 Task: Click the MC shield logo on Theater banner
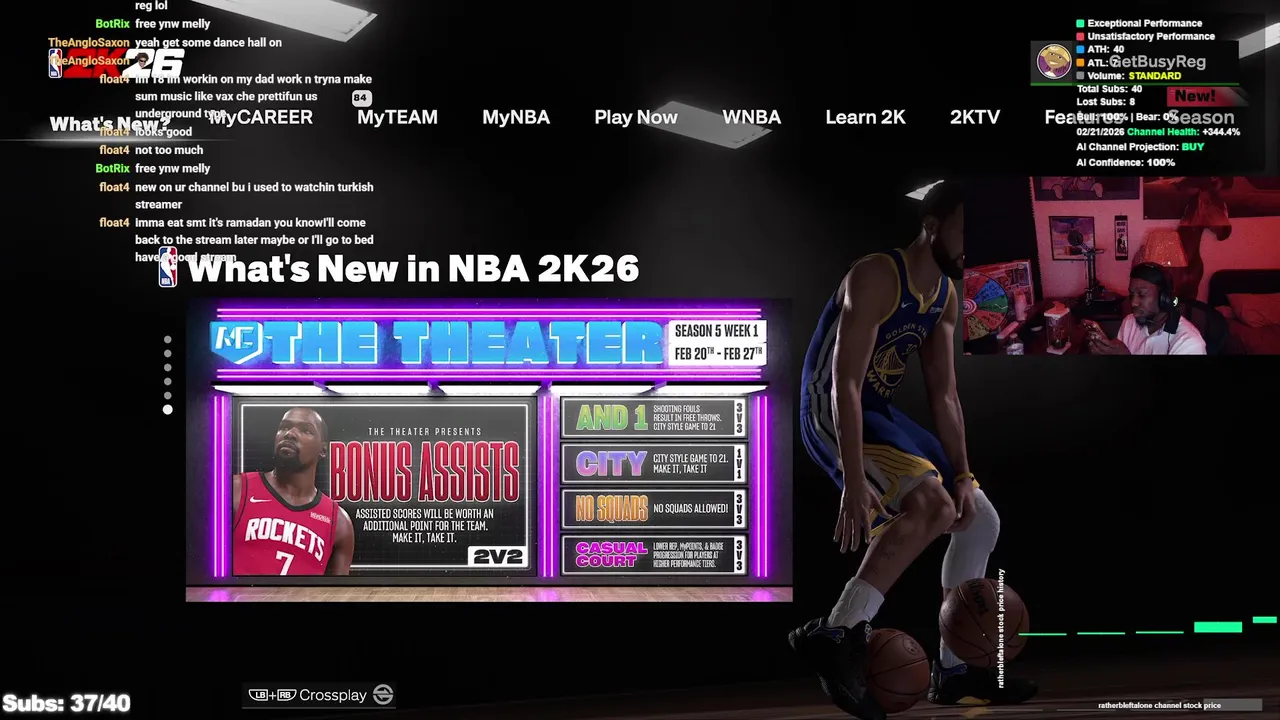click(x=236, y=340)
